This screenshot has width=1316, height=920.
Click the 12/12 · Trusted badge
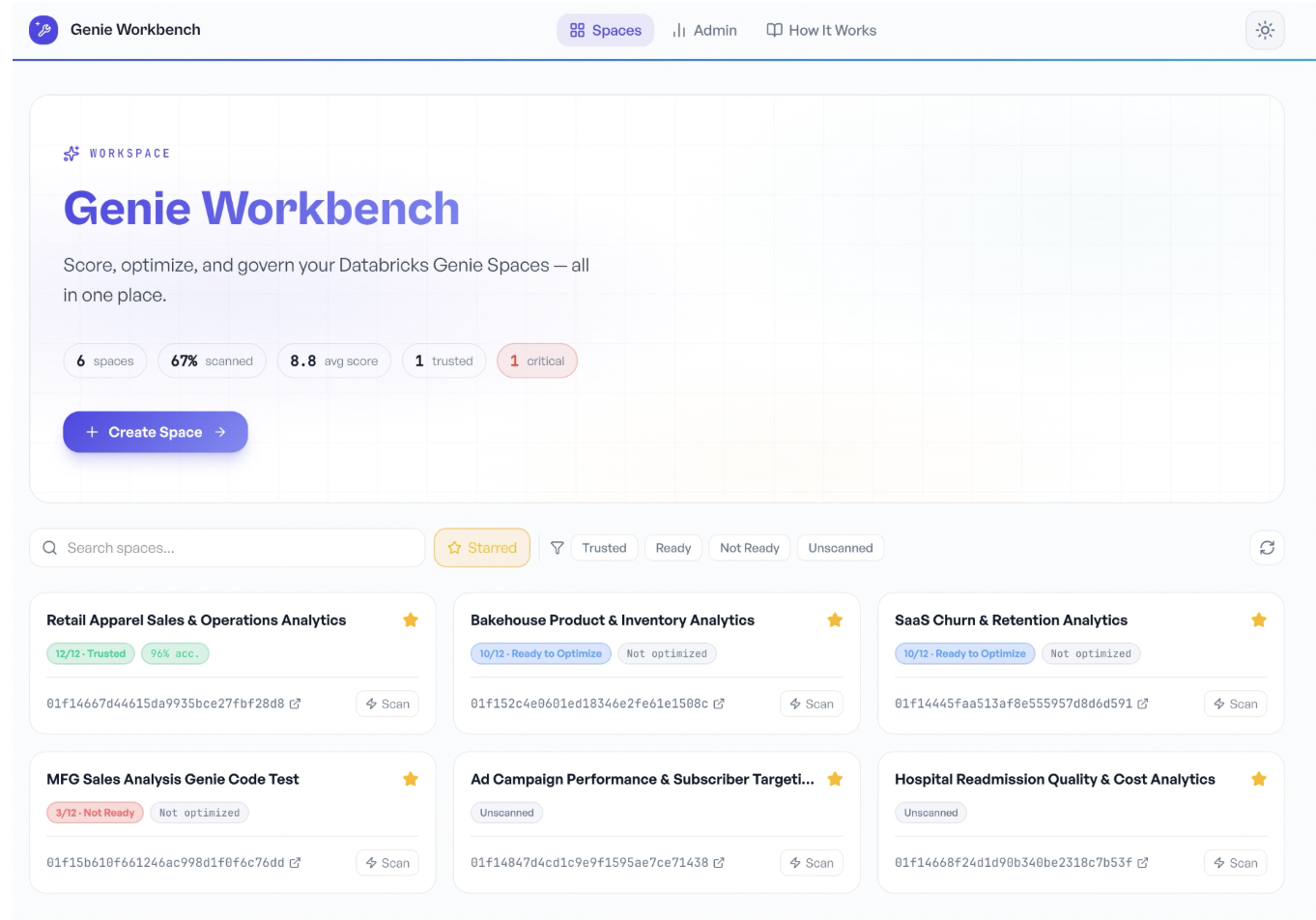point(91,653)
